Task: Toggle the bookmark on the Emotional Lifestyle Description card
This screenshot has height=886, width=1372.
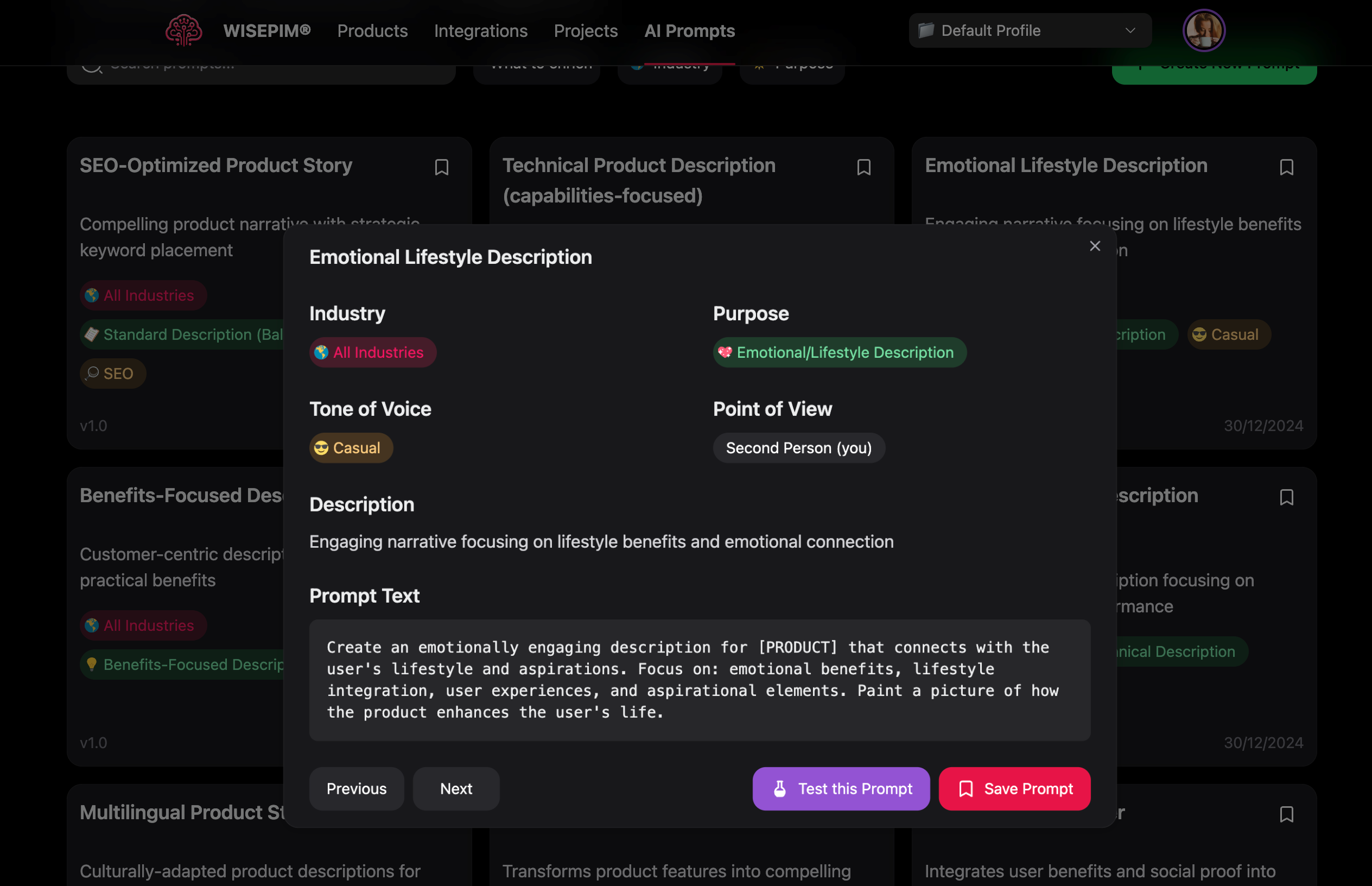Action: [x=1286, y=167]
